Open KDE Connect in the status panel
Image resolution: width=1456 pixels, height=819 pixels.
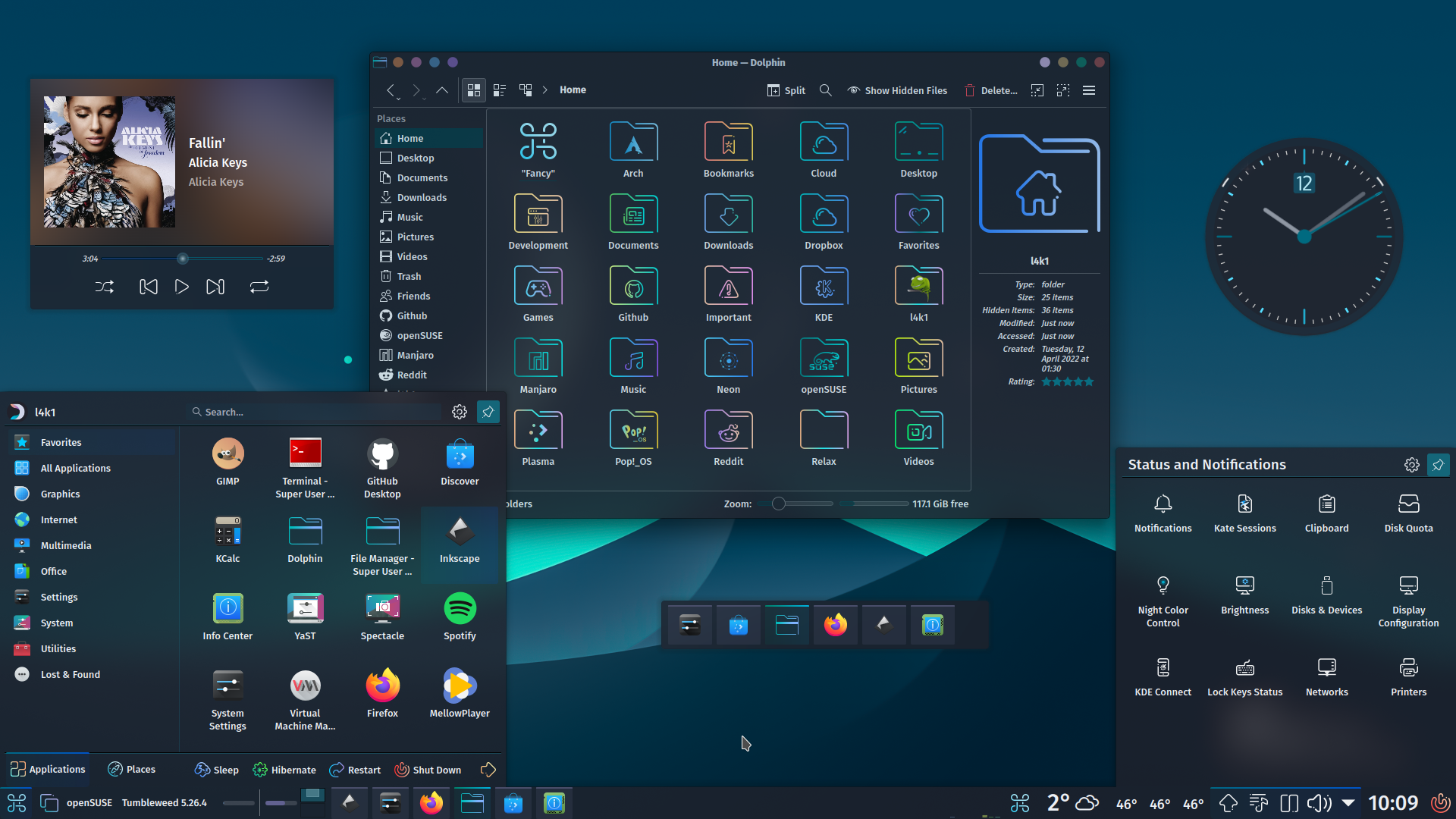point(1163,675)
